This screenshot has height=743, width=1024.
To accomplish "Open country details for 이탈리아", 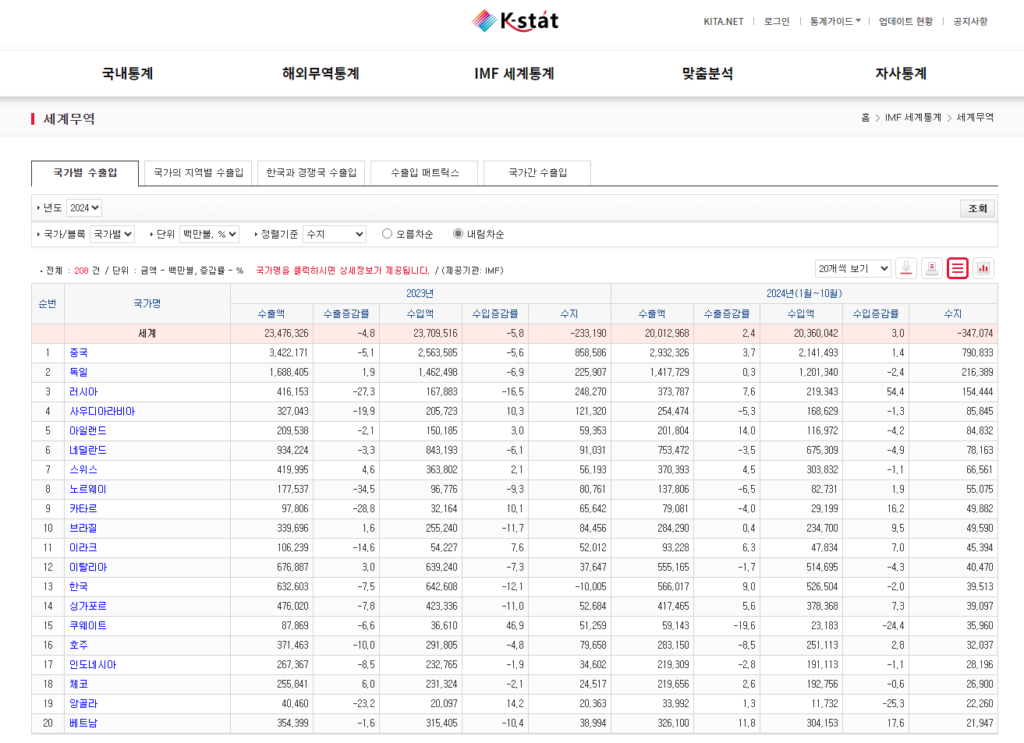I will (x=88, y=567).
